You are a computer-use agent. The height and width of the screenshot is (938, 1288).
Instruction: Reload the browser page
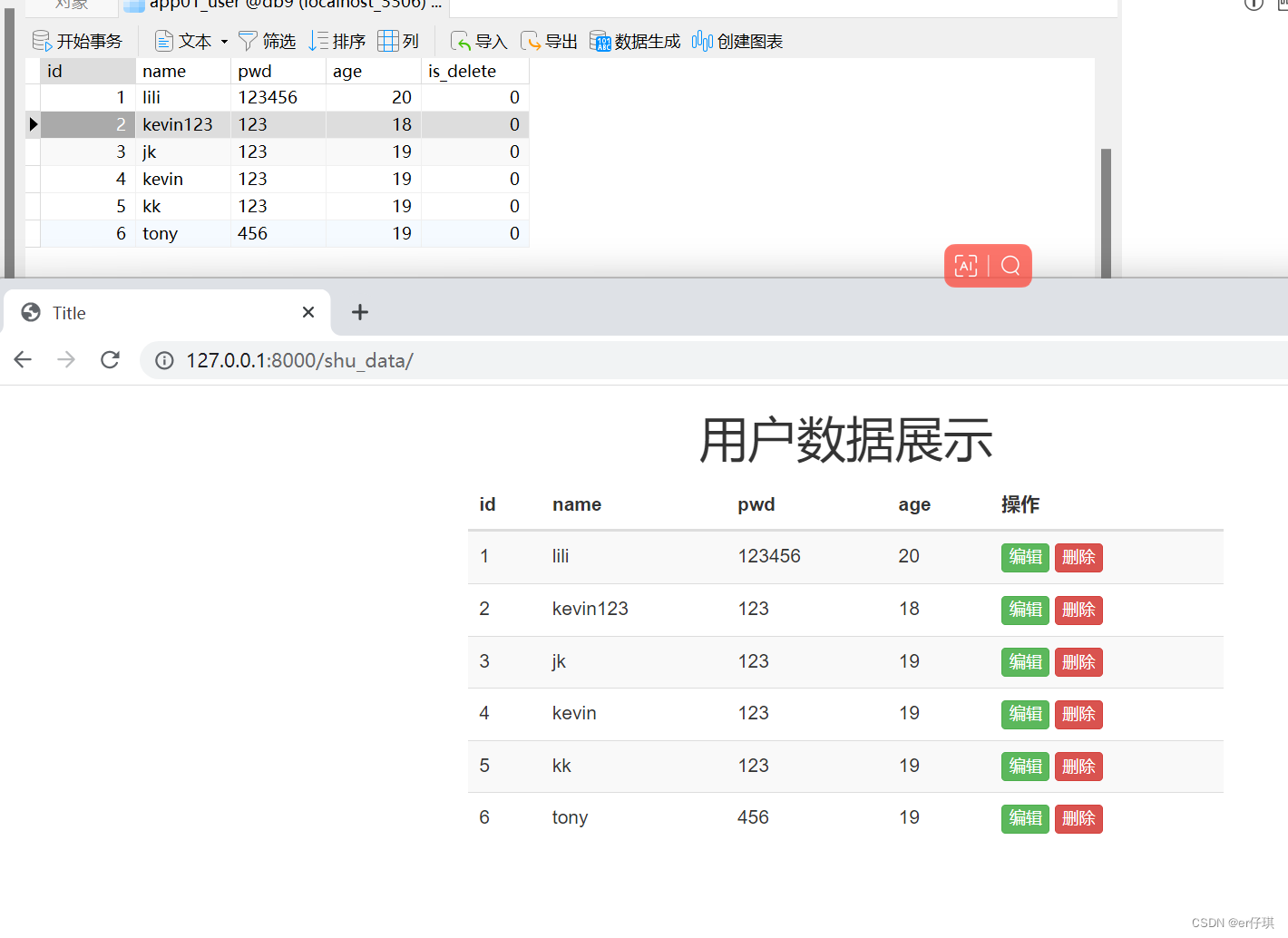point(110,360)
